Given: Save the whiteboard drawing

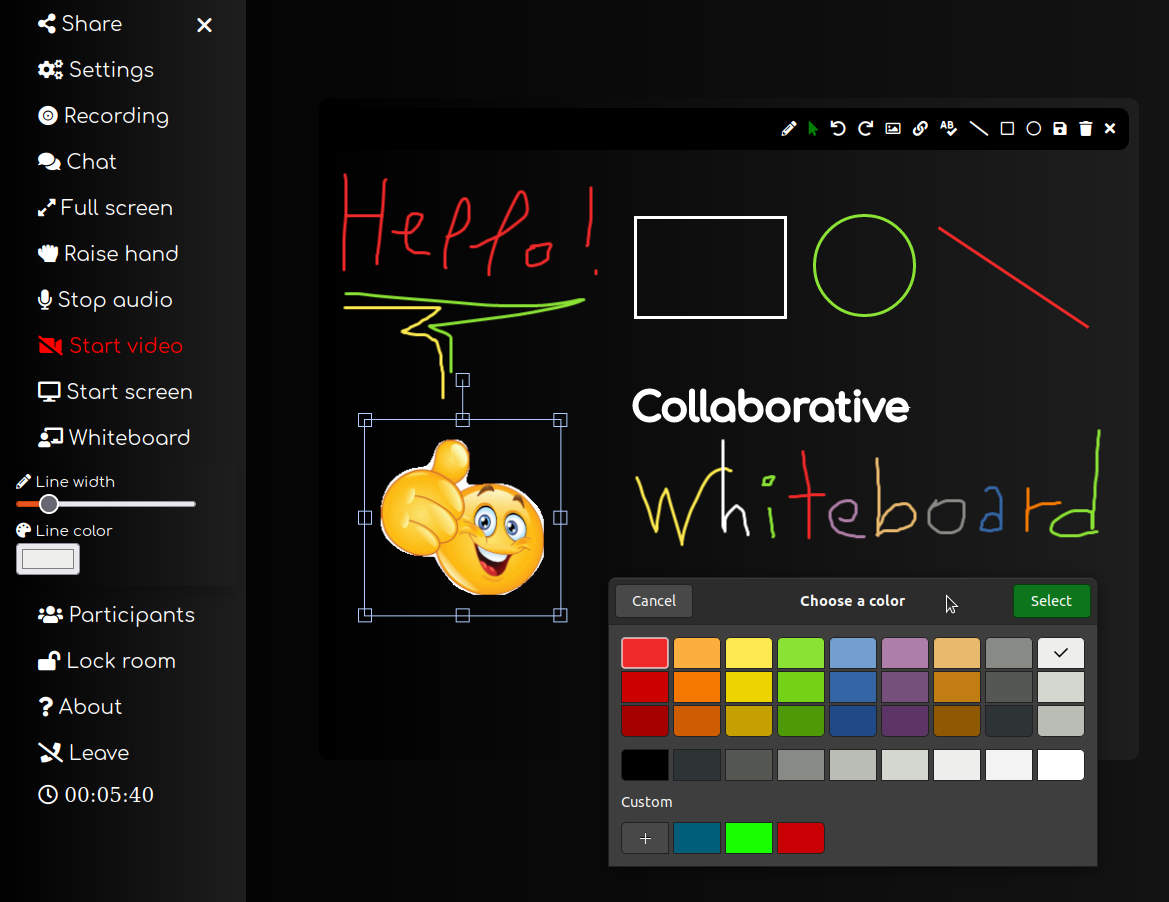Looking at the screenshot, I should [x=1059, y=128].
